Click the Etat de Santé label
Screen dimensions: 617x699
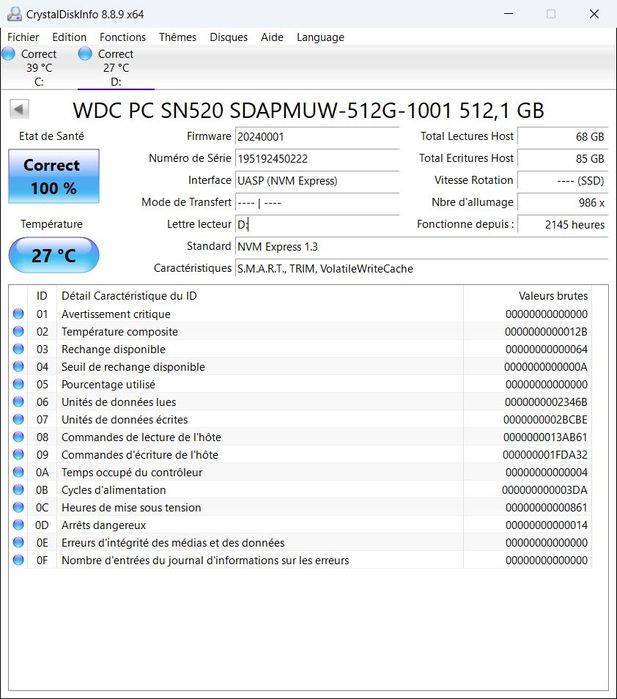51,136
